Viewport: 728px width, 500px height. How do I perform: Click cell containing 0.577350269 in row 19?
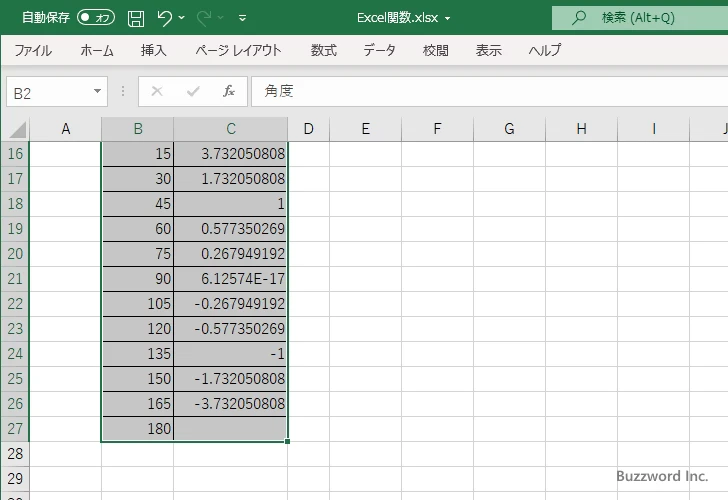click(x=231, y=229)
